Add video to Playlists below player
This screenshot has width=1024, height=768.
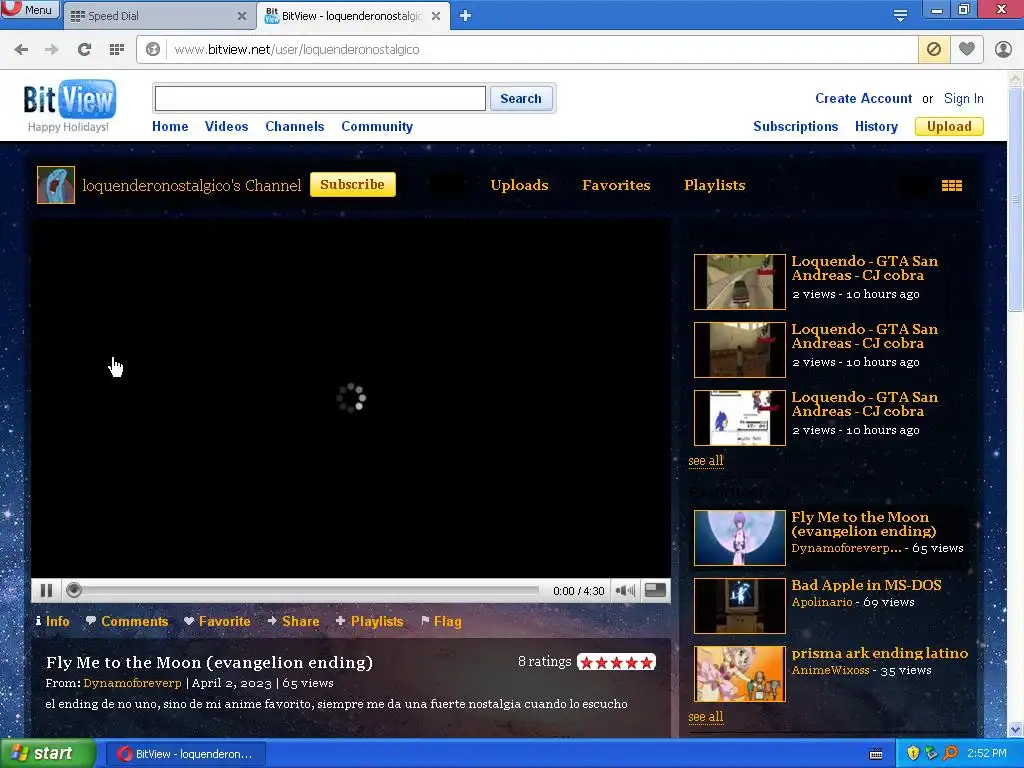pyautogui.click(x=370, y=622)
